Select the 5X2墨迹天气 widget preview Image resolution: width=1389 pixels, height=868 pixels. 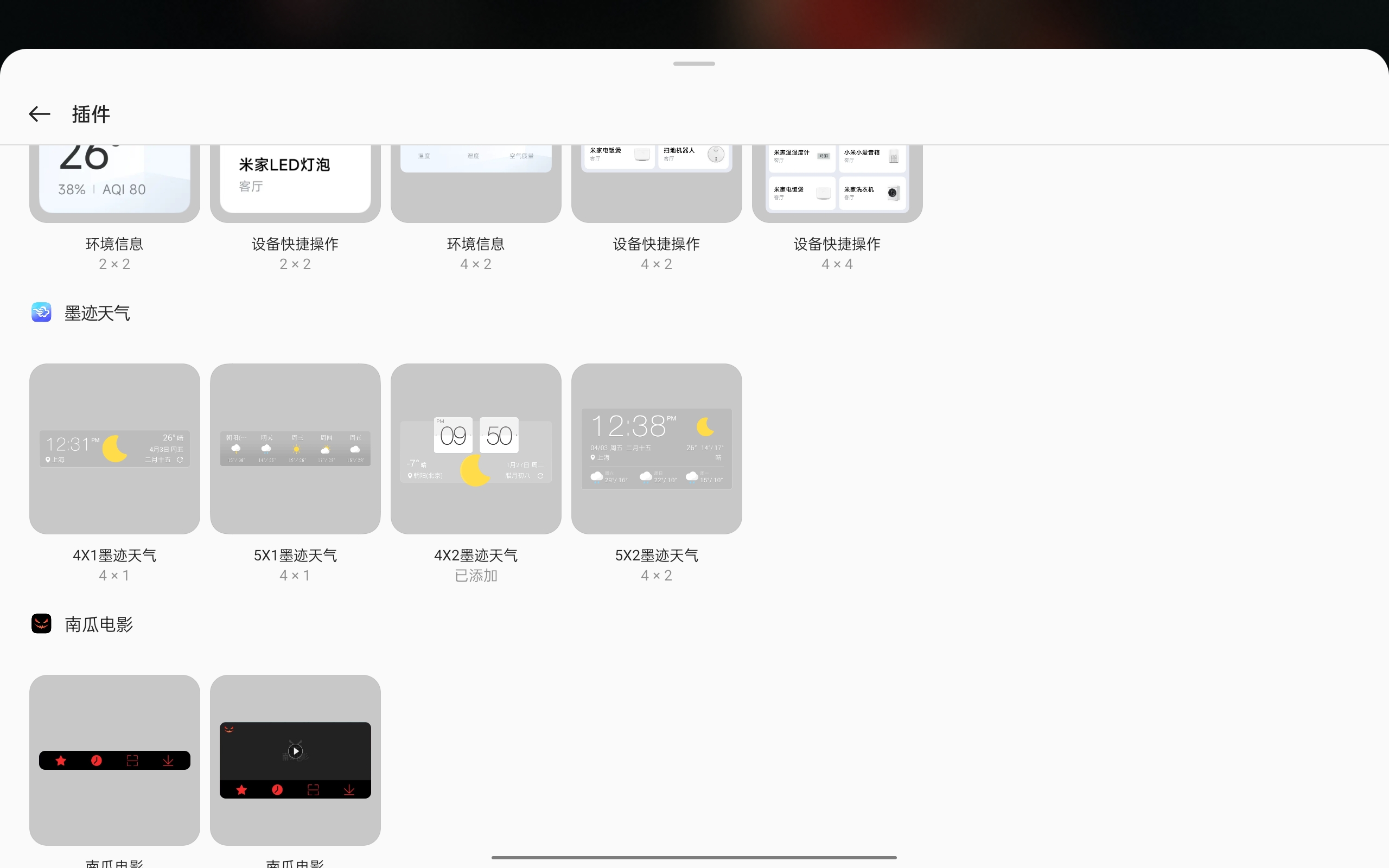[656, 448]
